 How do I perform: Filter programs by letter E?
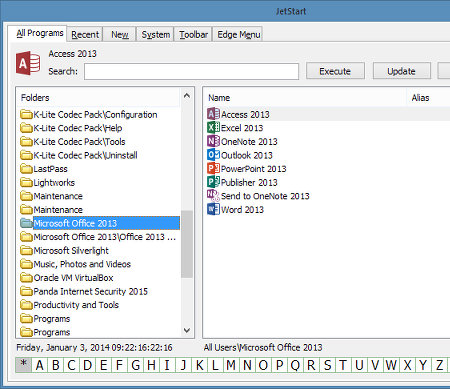point(103,365)
